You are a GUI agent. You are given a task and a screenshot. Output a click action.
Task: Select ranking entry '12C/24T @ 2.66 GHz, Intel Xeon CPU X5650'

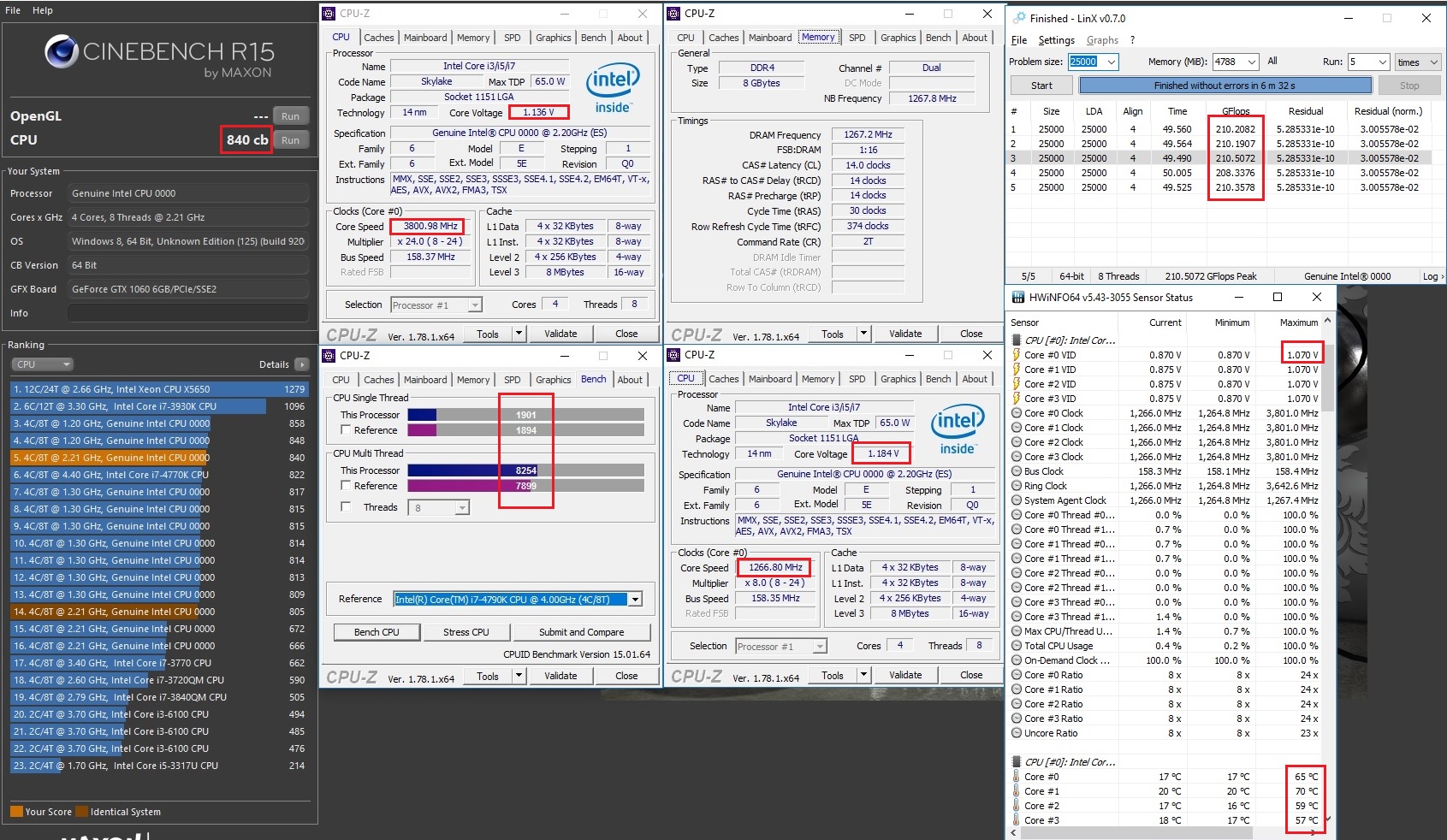[x=158, y=389]
